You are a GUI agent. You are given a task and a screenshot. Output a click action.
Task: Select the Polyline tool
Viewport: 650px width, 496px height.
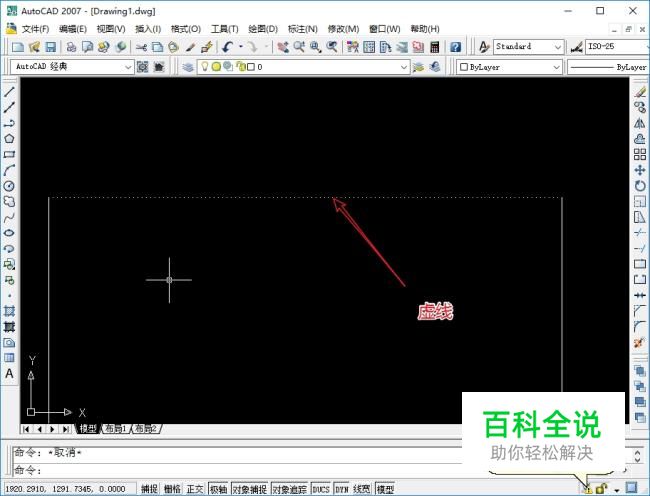[x=9, y=123]
